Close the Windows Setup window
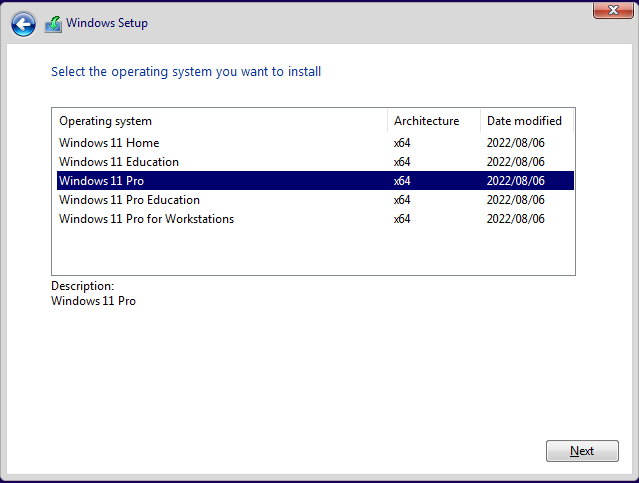639x483 pixels. pos(613,10)
